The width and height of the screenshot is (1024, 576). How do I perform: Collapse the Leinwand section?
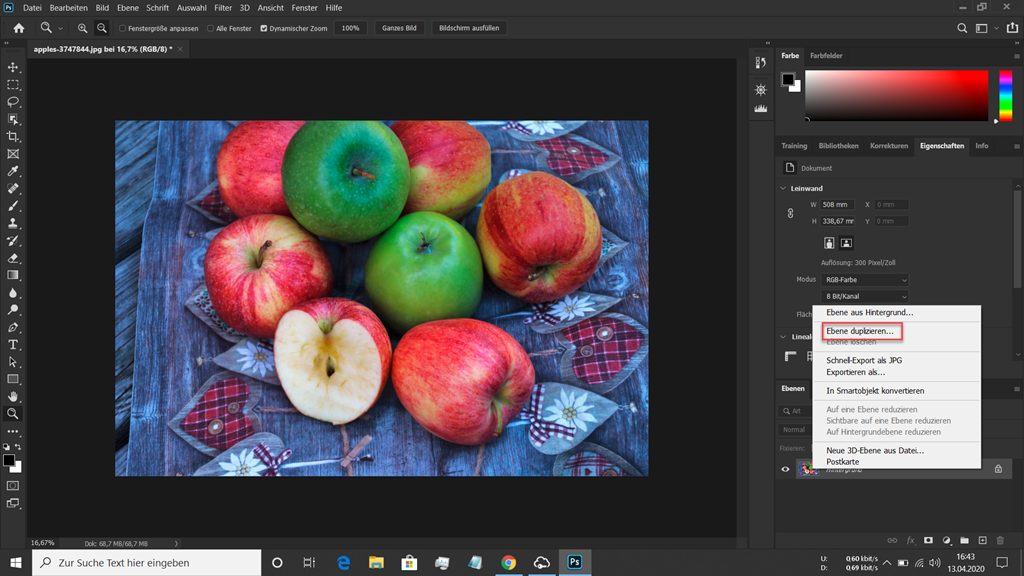[x=783, y=188]
